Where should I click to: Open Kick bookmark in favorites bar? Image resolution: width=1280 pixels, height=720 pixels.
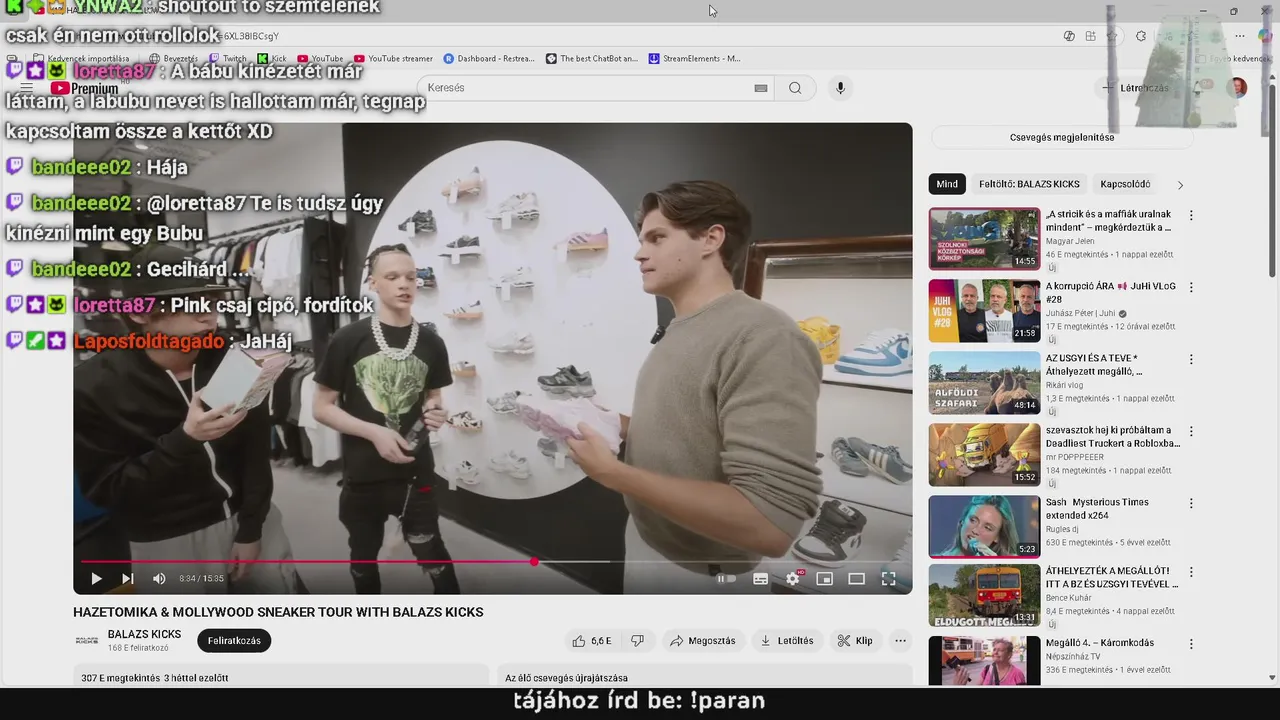click(272, 59)
